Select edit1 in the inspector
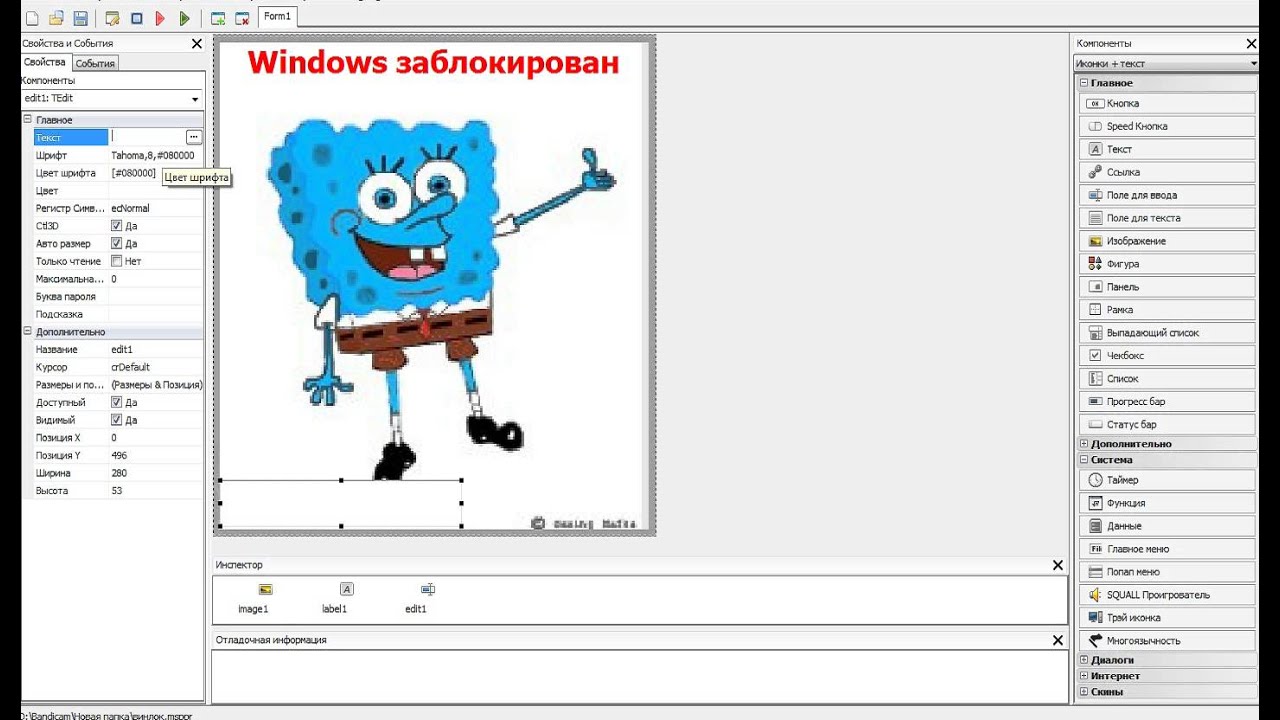 (x=416, y=598)
